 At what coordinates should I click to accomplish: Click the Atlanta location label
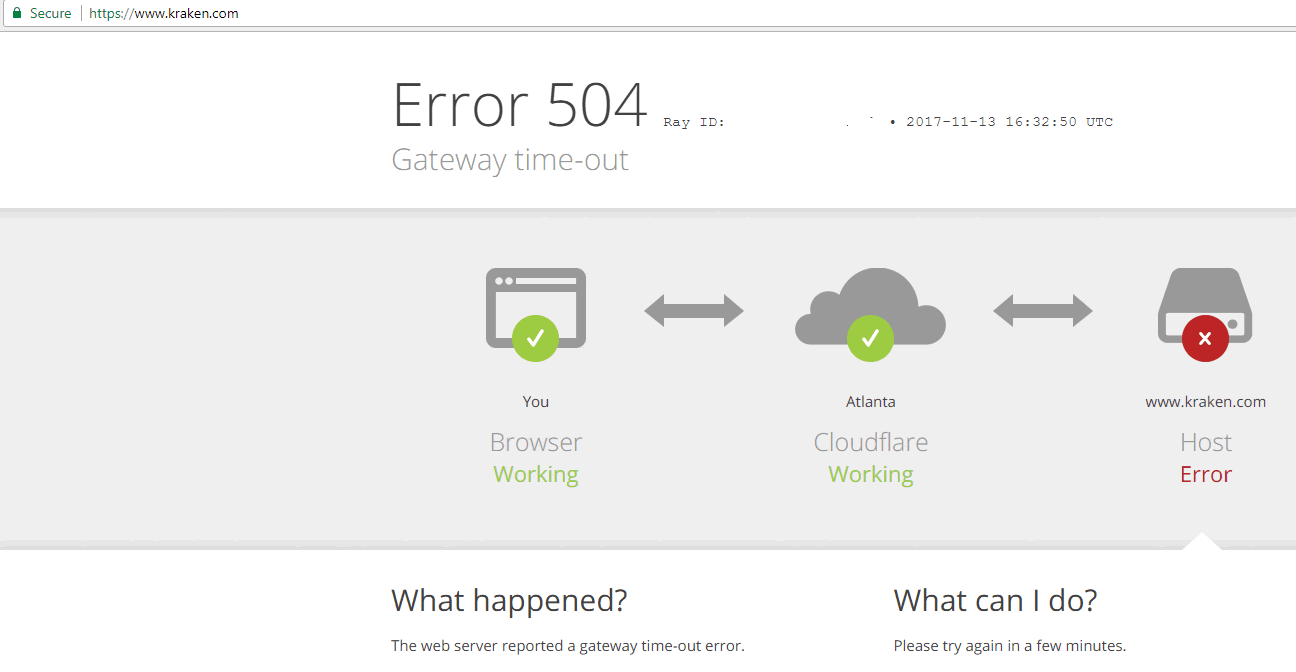pyautogui.click(x=870, y=402)
